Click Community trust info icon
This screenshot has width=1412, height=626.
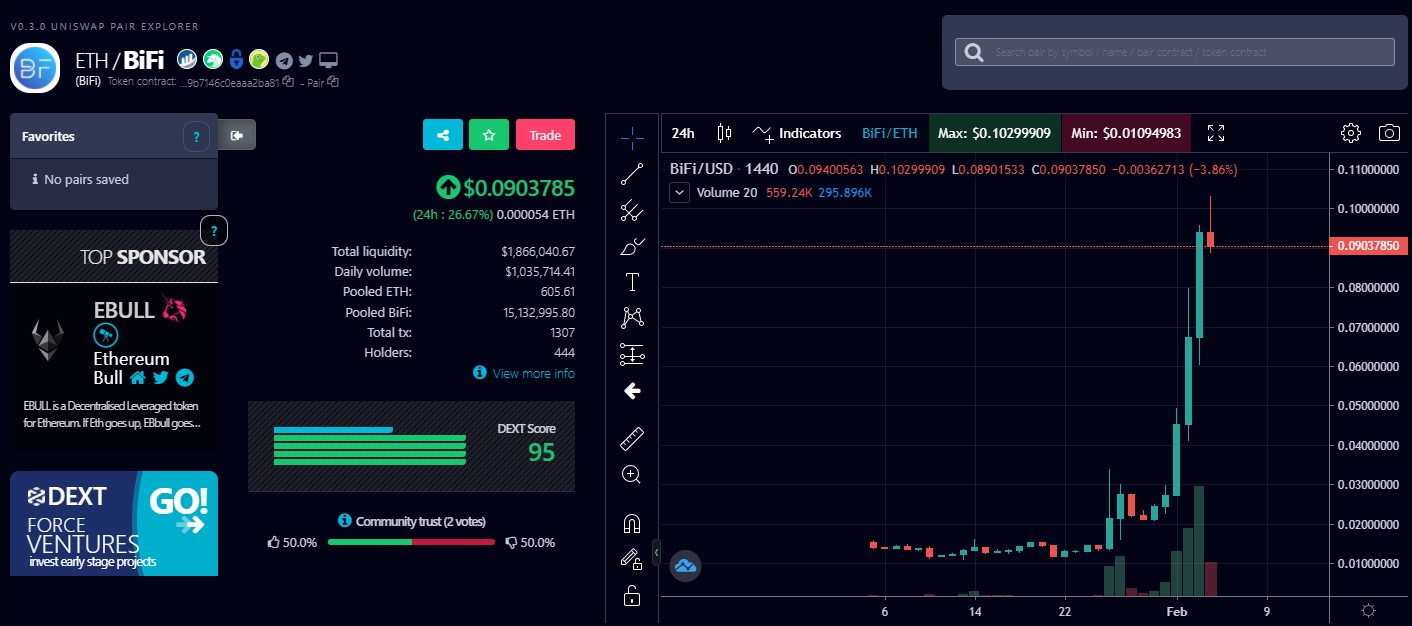[x=345, y=521]
